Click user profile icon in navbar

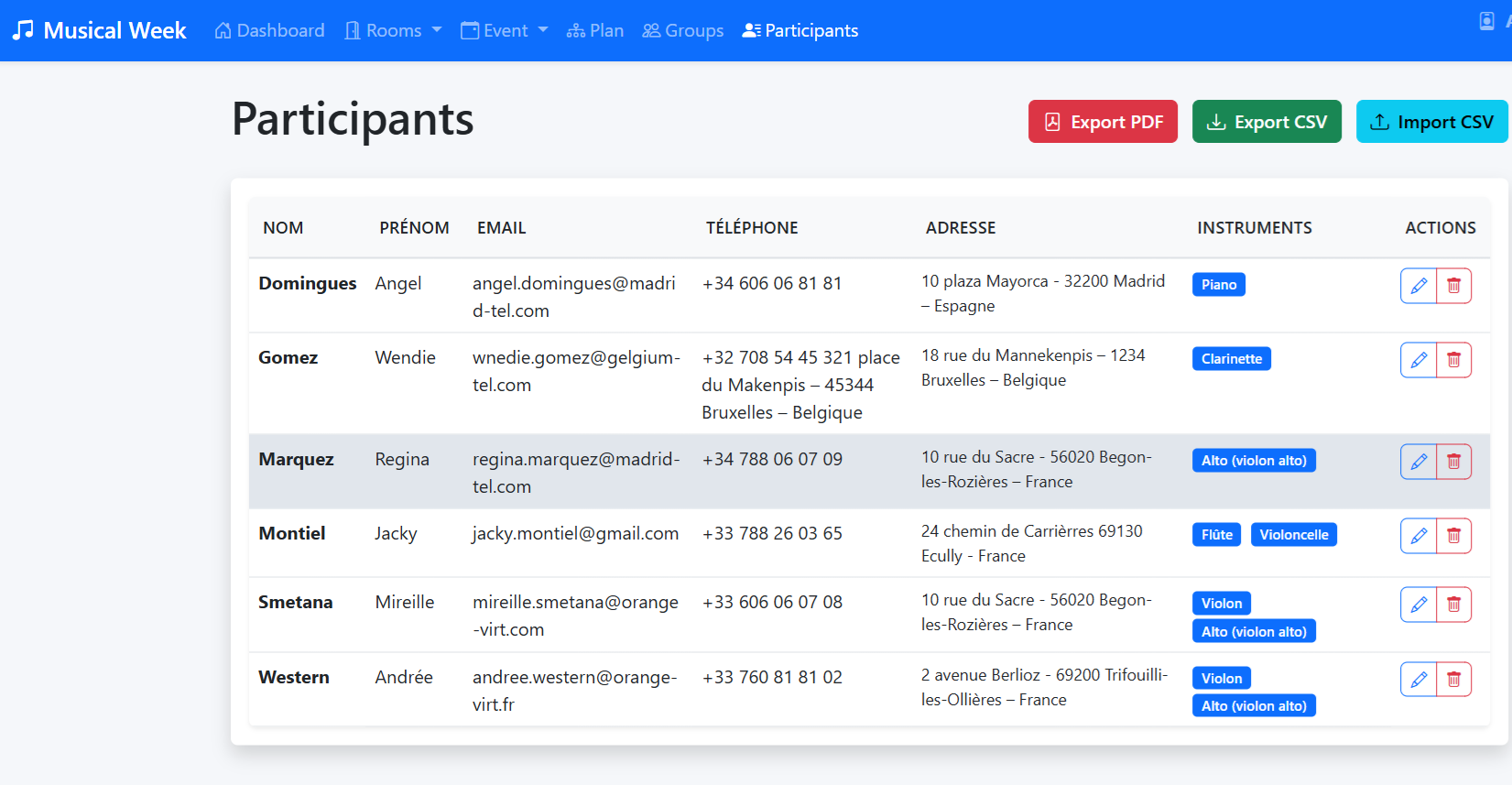(1486, 21)
